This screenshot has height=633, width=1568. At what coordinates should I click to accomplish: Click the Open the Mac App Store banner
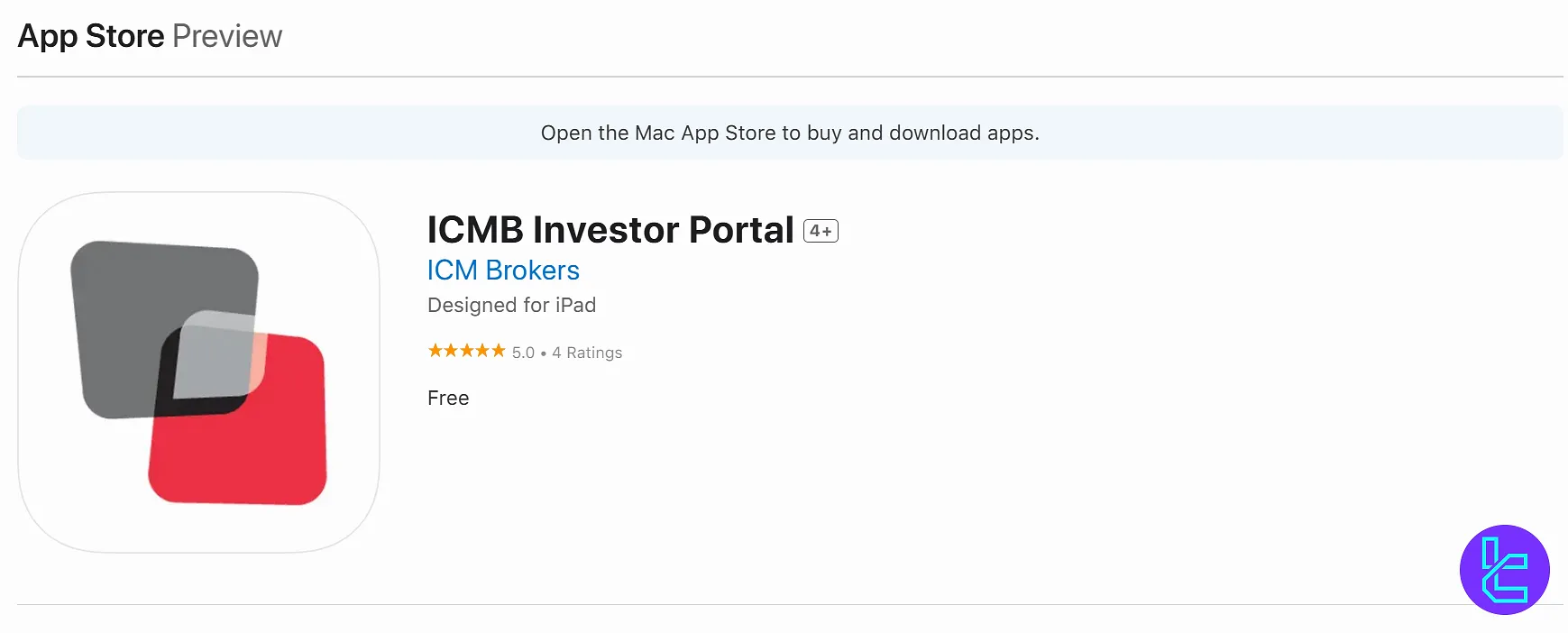click(790, 133)
